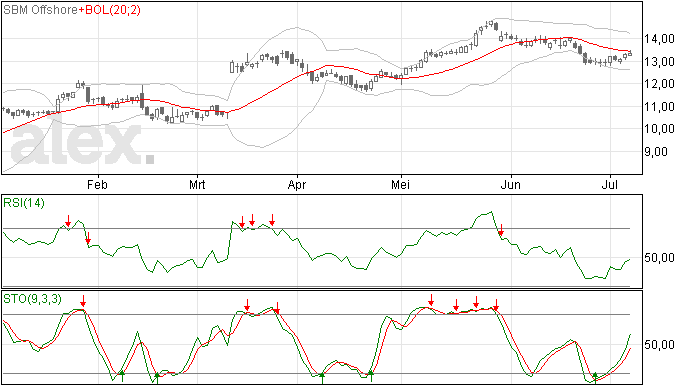Click the 50,00 level on STO panel
Screen dimensions: 690x387
659,345
